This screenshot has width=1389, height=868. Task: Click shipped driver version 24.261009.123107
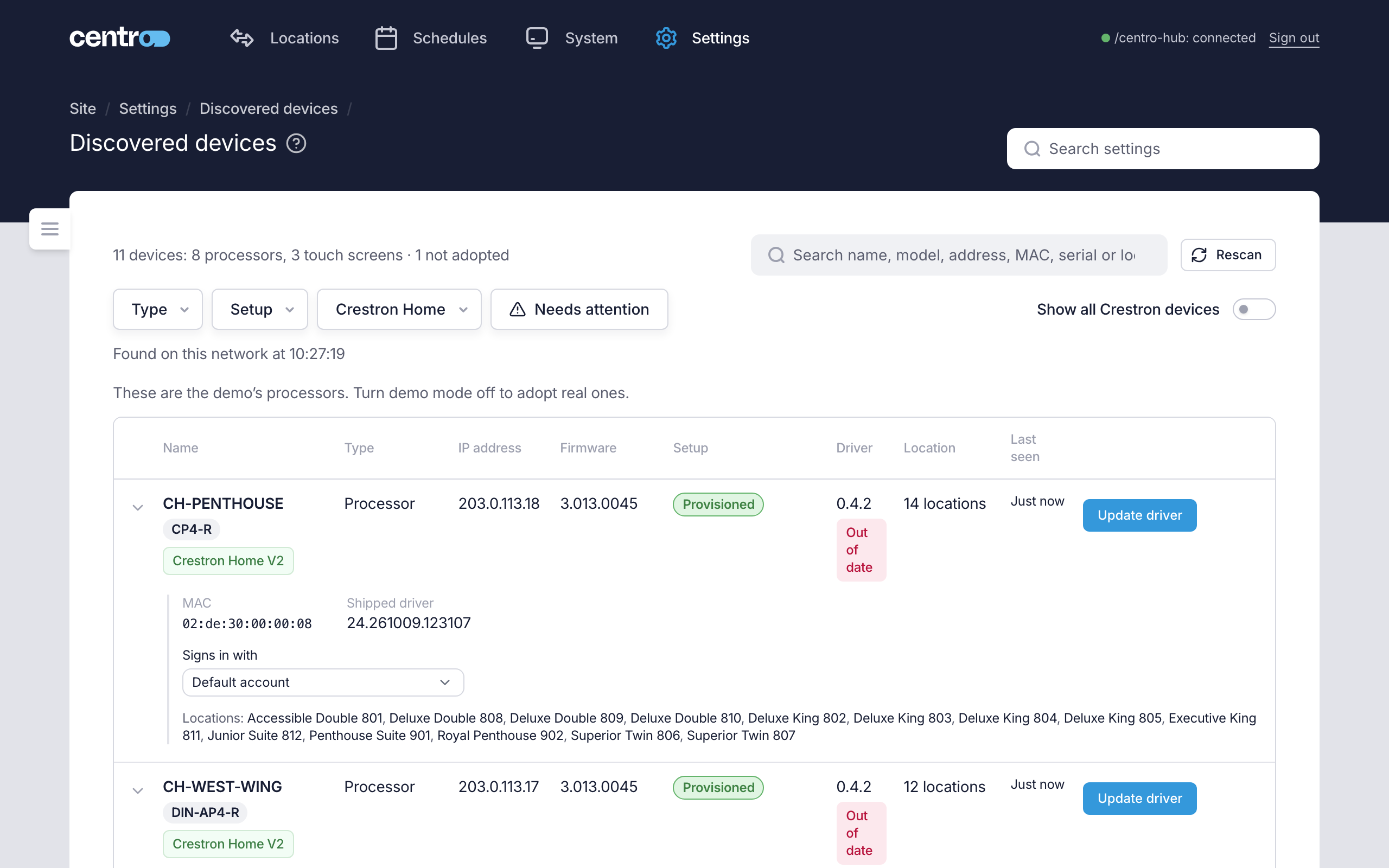(409, 623)
